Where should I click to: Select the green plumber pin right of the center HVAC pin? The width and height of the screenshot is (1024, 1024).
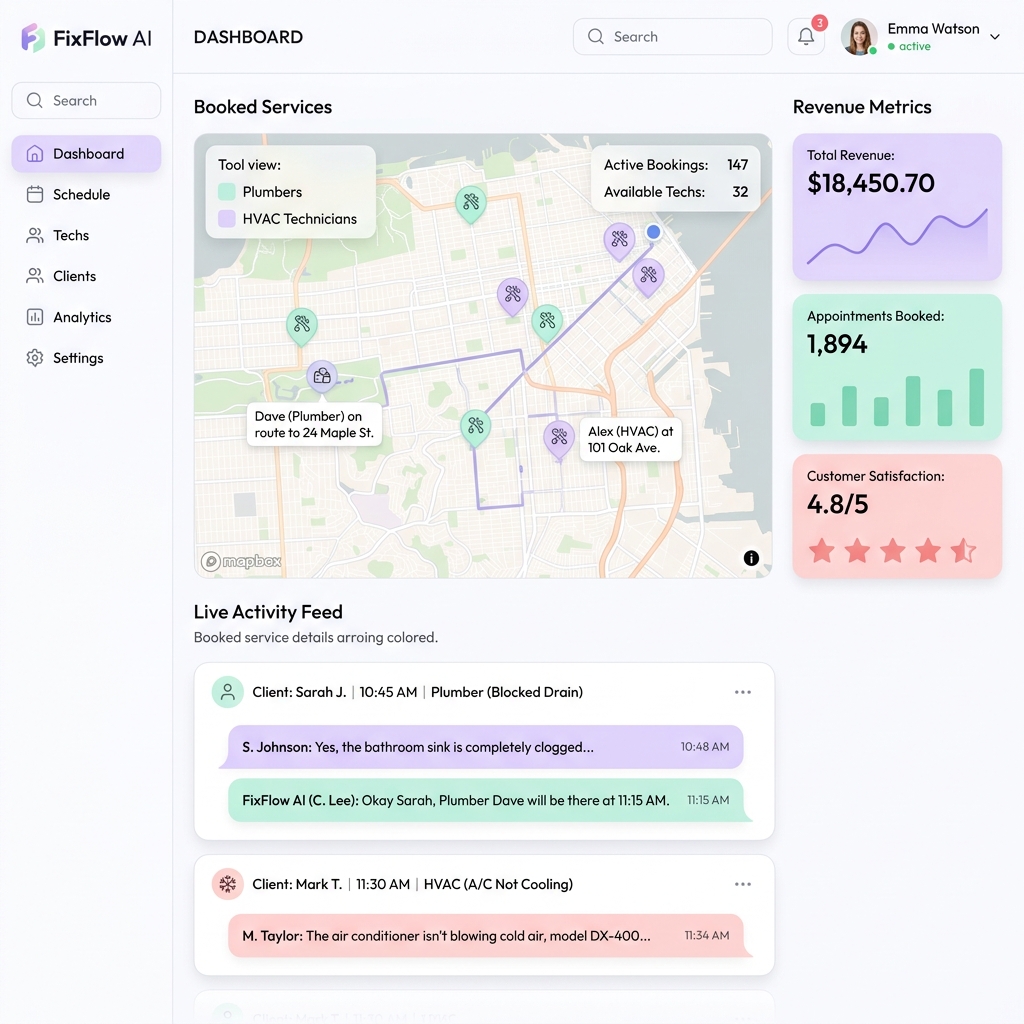547,322
